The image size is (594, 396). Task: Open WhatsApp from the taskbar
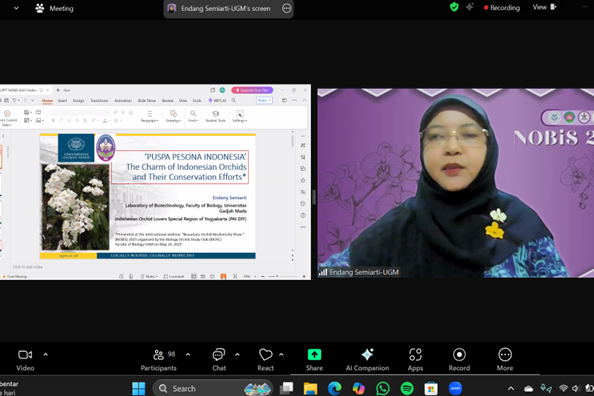click(383, 388)
